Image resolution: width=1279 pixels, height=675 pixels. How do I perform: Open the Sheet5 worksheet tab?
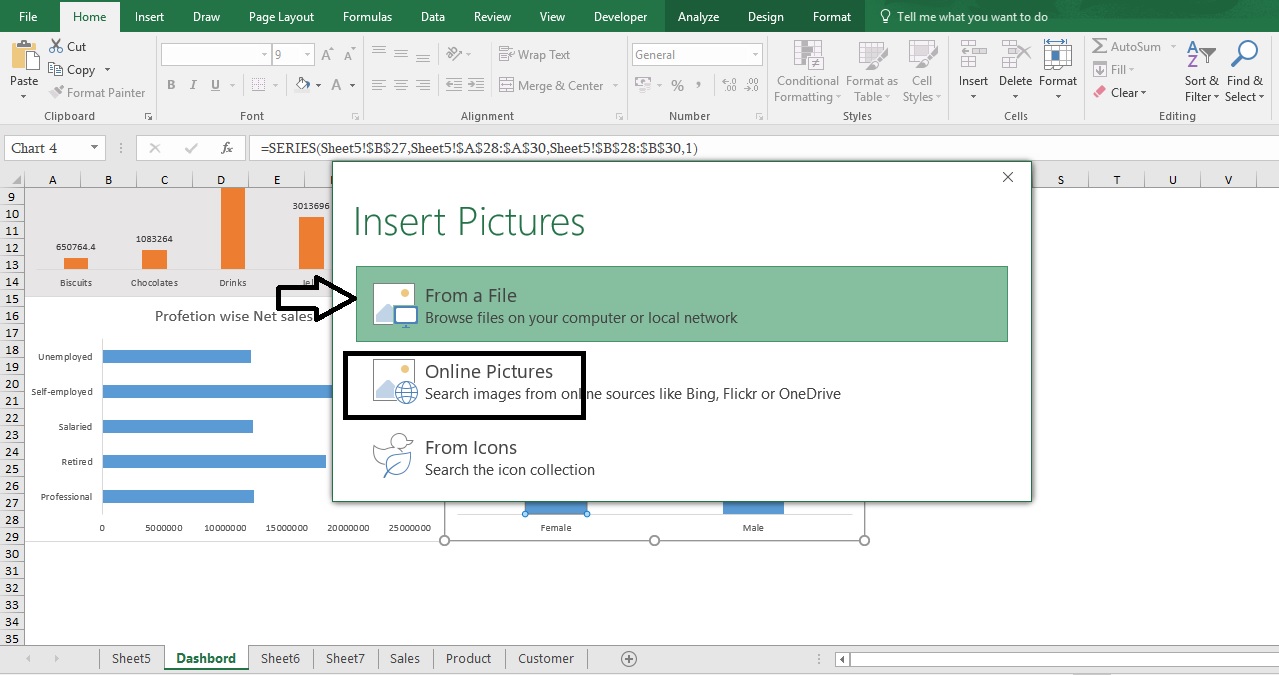click(x=131, y=658)
